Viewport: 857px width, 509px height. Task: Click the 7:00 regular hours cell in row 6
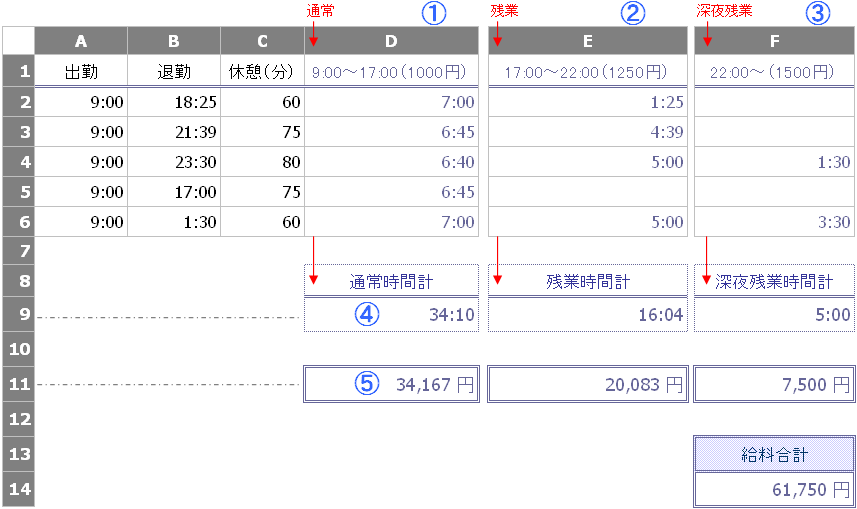(x=391, y=222)
